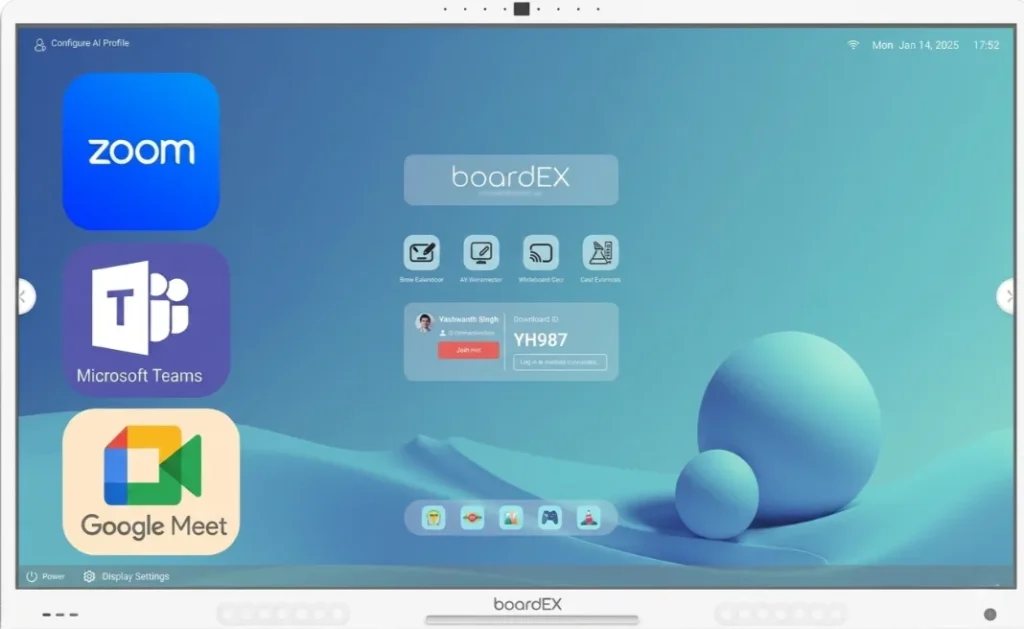Click the Power icon at bottom left

[x=31, y=576]
